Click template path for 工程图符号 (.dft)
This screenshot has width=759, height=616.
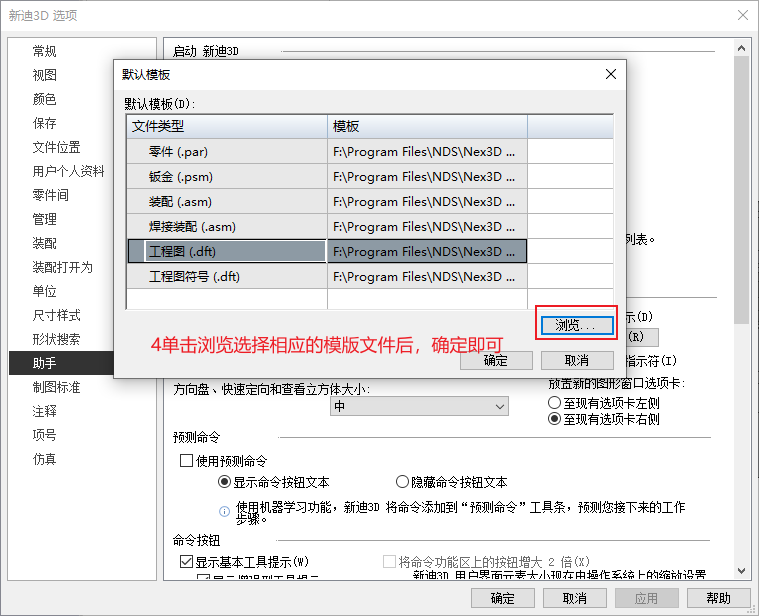(427, 277)
